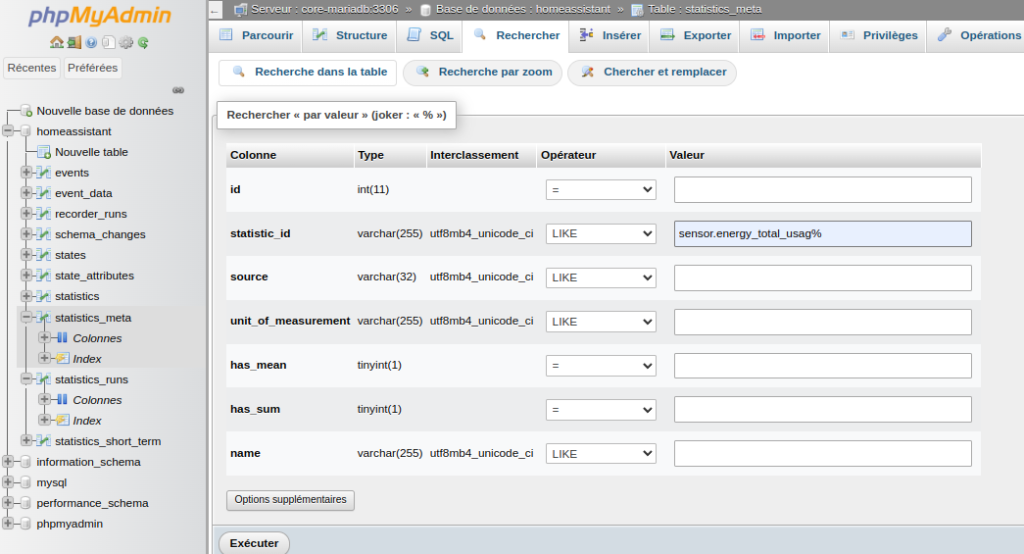Reload the navigation panel icon
Image resolution: width=1024 pixels, height=554 pixels.
pos(143,42)
